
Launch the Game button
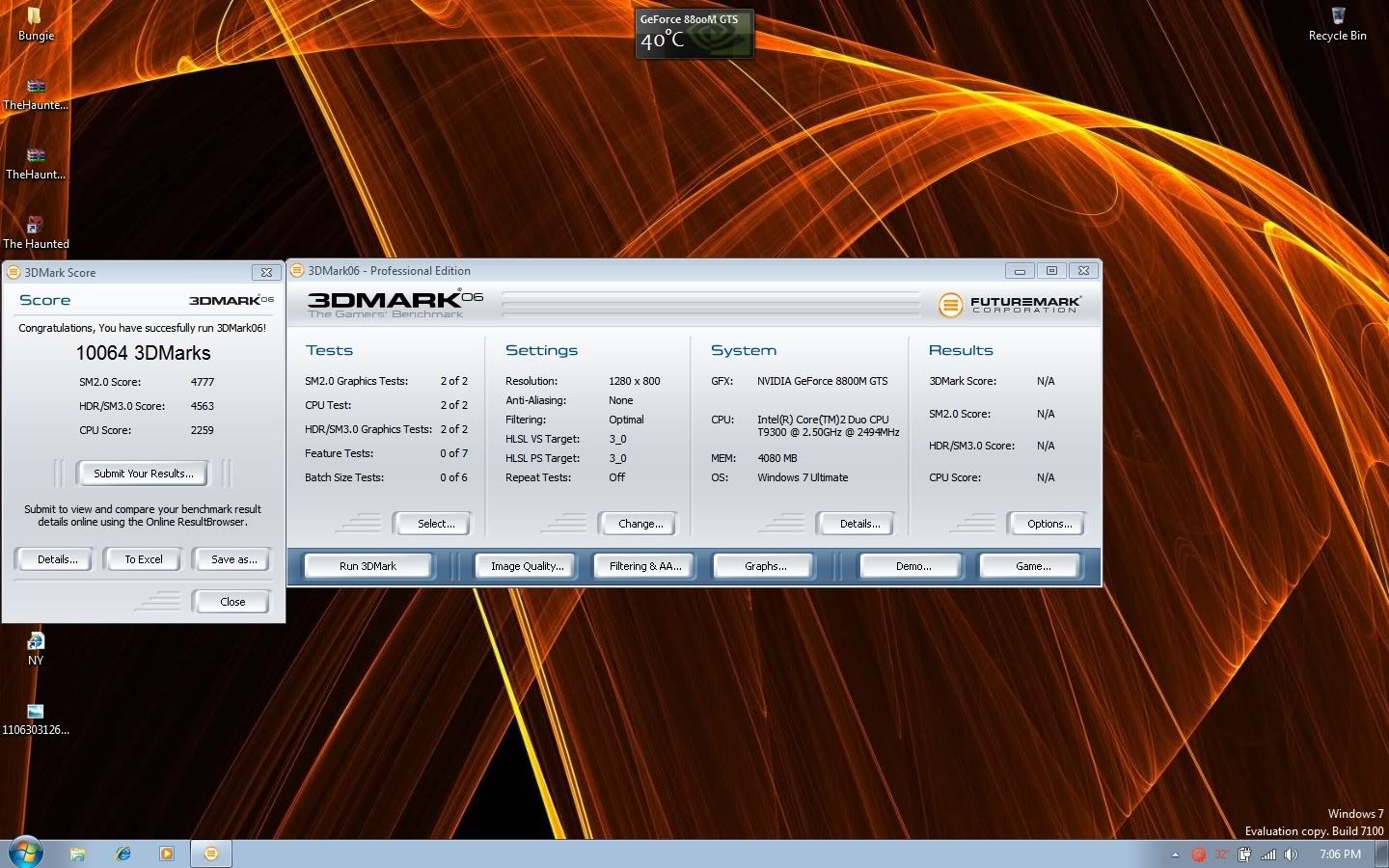[1033, 566]
